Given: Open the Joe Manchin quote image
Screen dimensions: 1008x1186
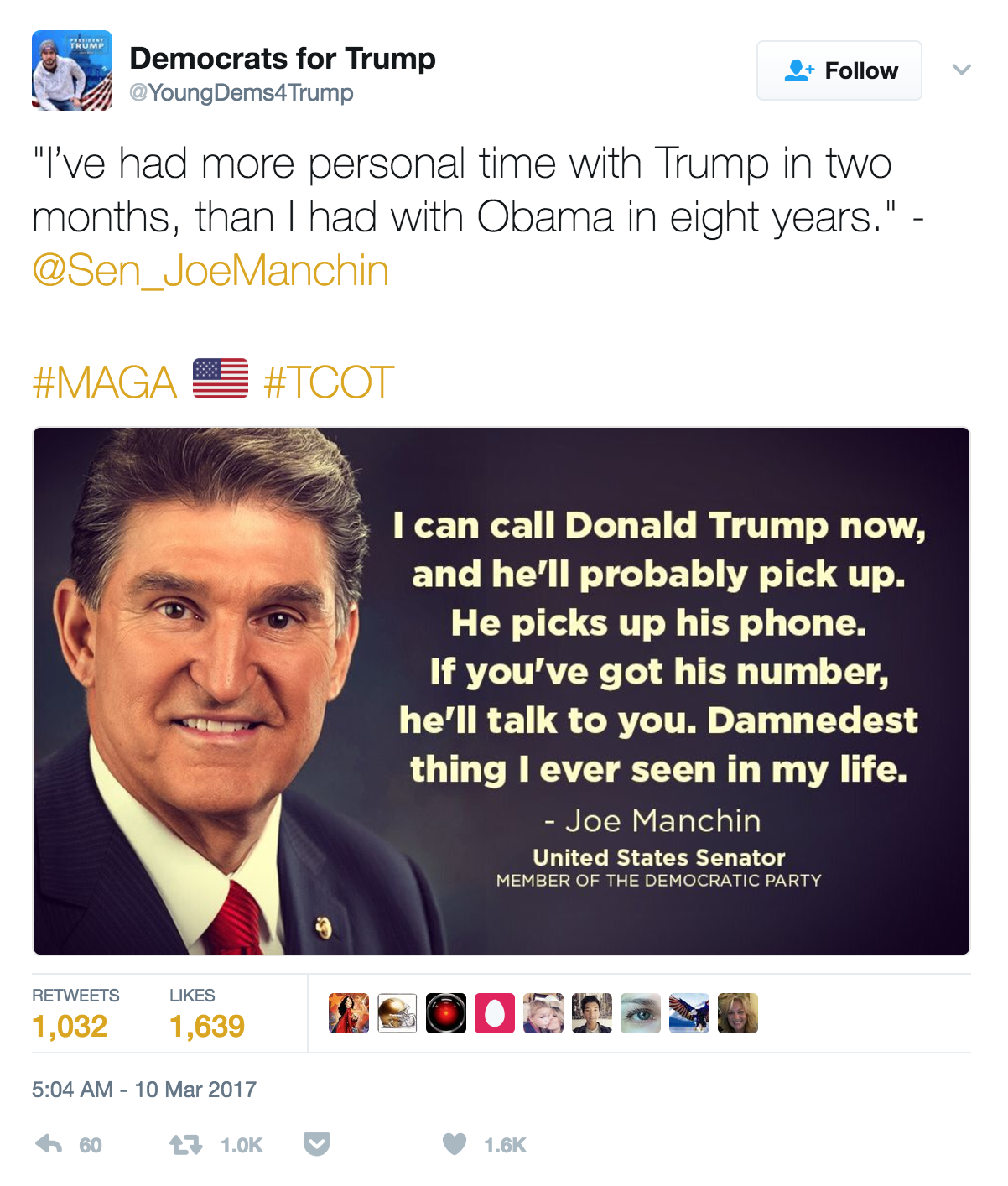Looking at the screenshot, I should (x=501, y=691).
